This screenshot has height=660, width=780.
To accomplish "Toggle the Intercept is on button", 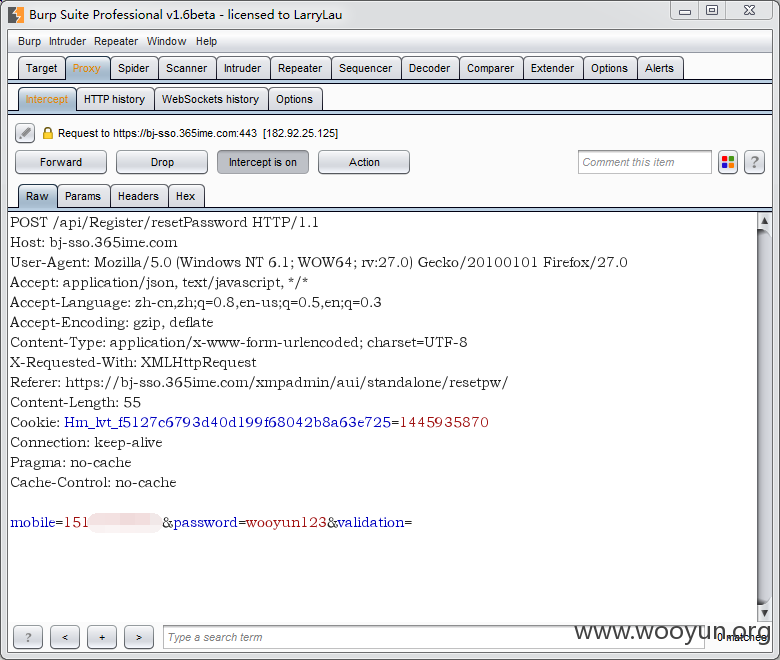I will pyautogui.click(x=263, y=162).
